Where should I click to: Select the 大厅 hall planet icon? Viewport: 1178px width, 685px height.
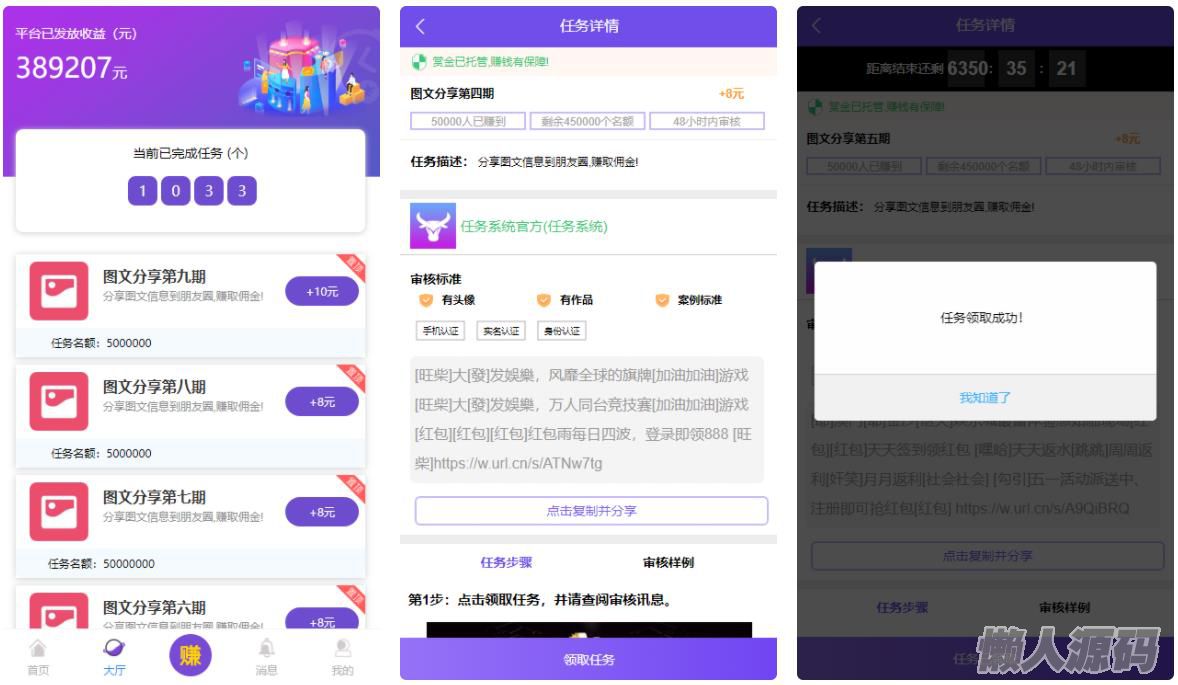tap(115, 649)
